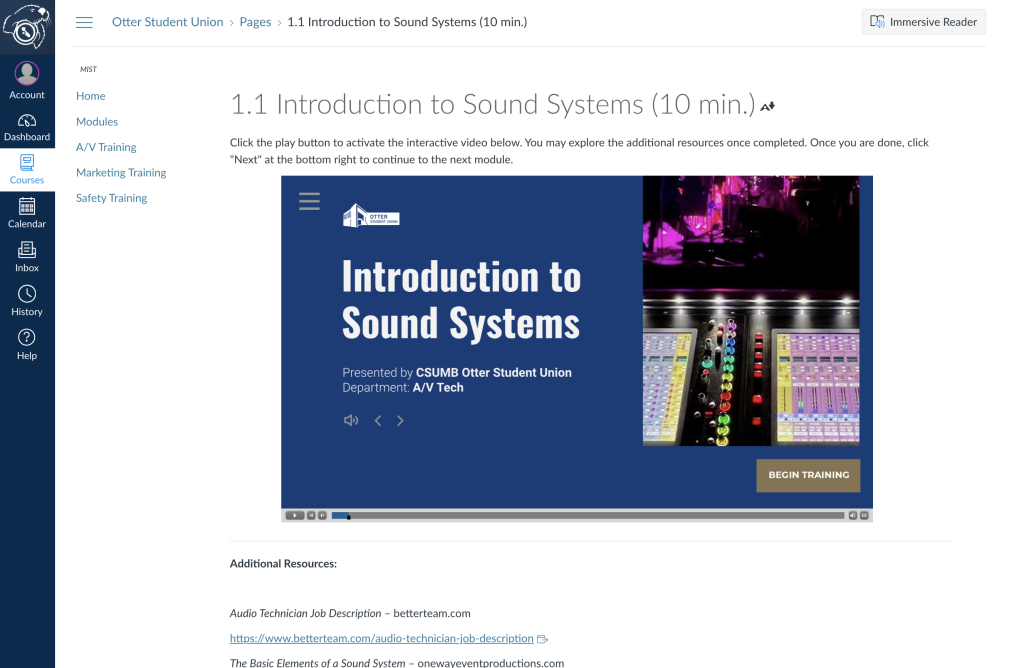Toggle the course navigation hamburger menu
1024x668 pixels.
click(84, 22)
